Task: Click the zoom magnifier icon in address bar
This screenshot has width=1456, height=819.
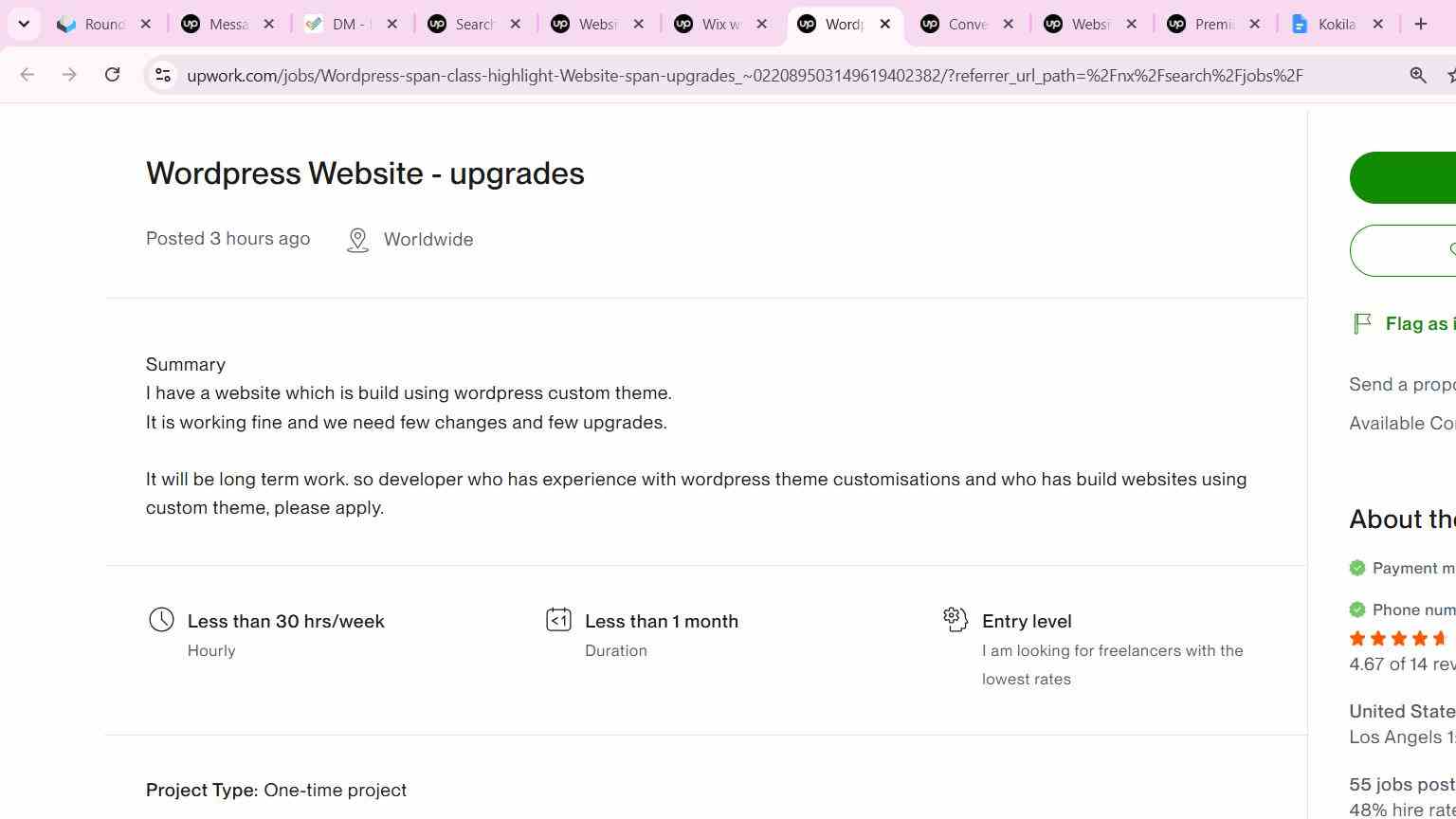Action: coord(1418,75)
